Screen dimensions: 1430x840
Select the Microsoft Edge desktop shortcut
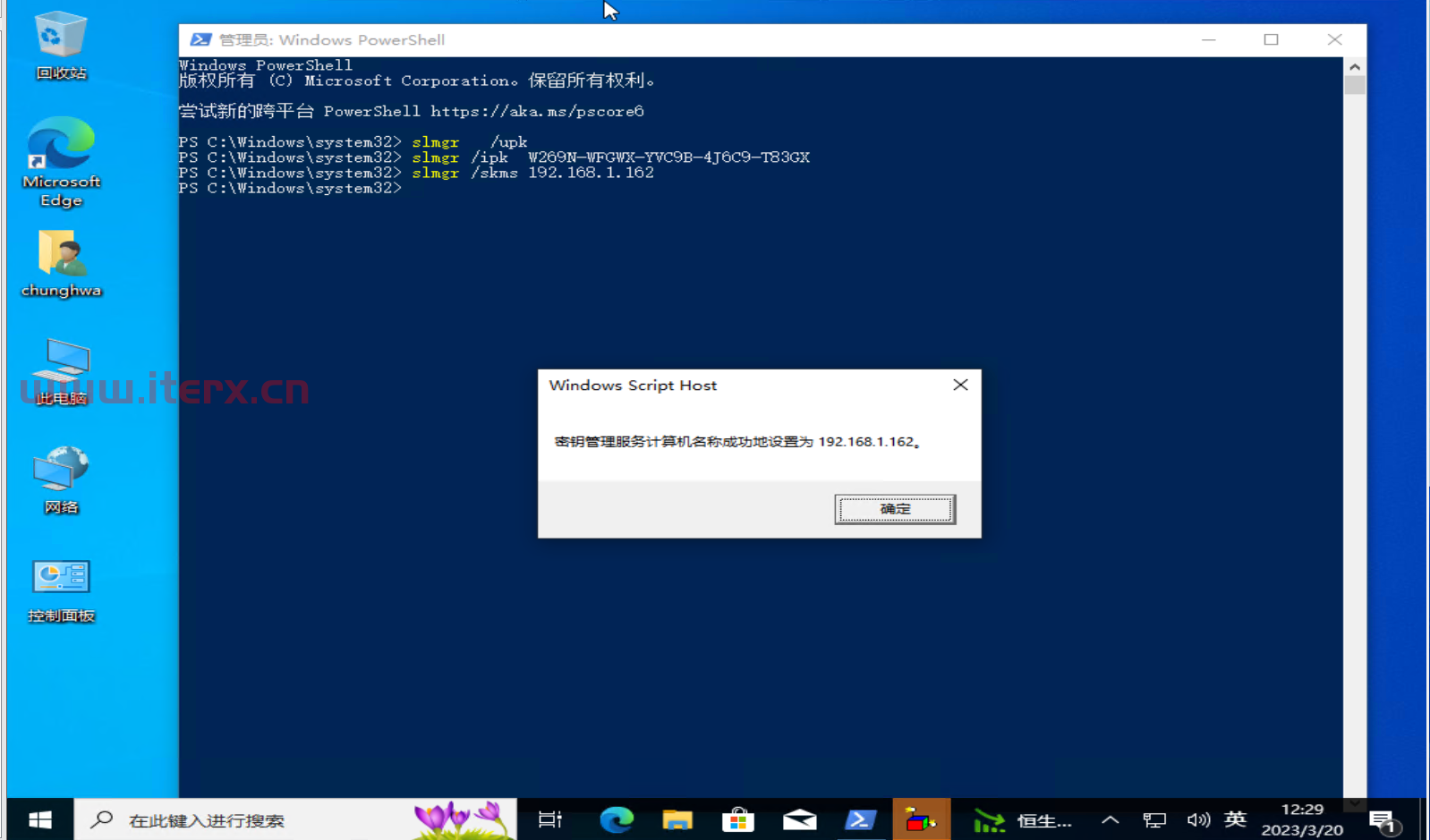[61, 162]
